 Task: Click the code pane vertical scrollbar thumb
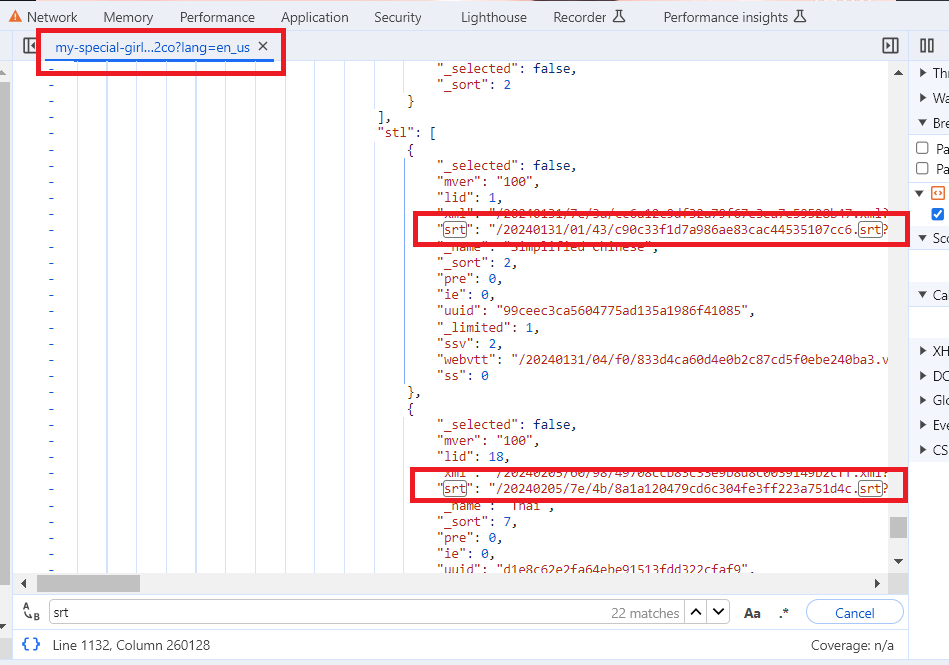[x=898, y=527]
